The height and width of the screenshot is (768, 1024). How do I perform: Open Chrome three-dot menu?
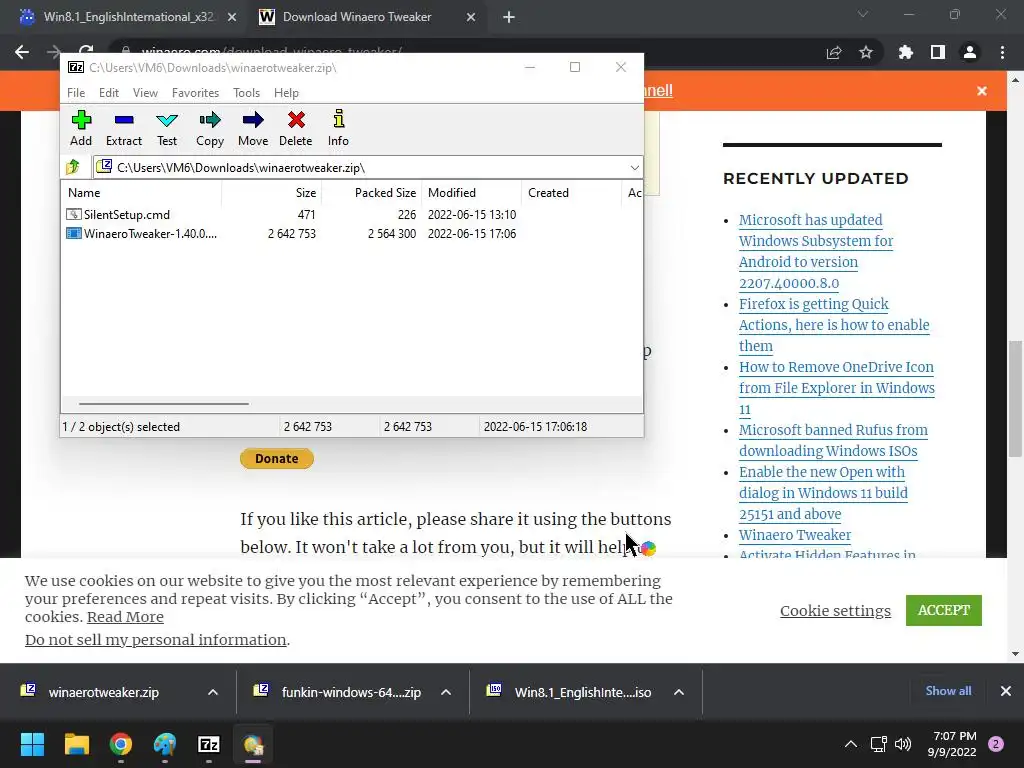pyautogui.click(x=1002, y=52)
